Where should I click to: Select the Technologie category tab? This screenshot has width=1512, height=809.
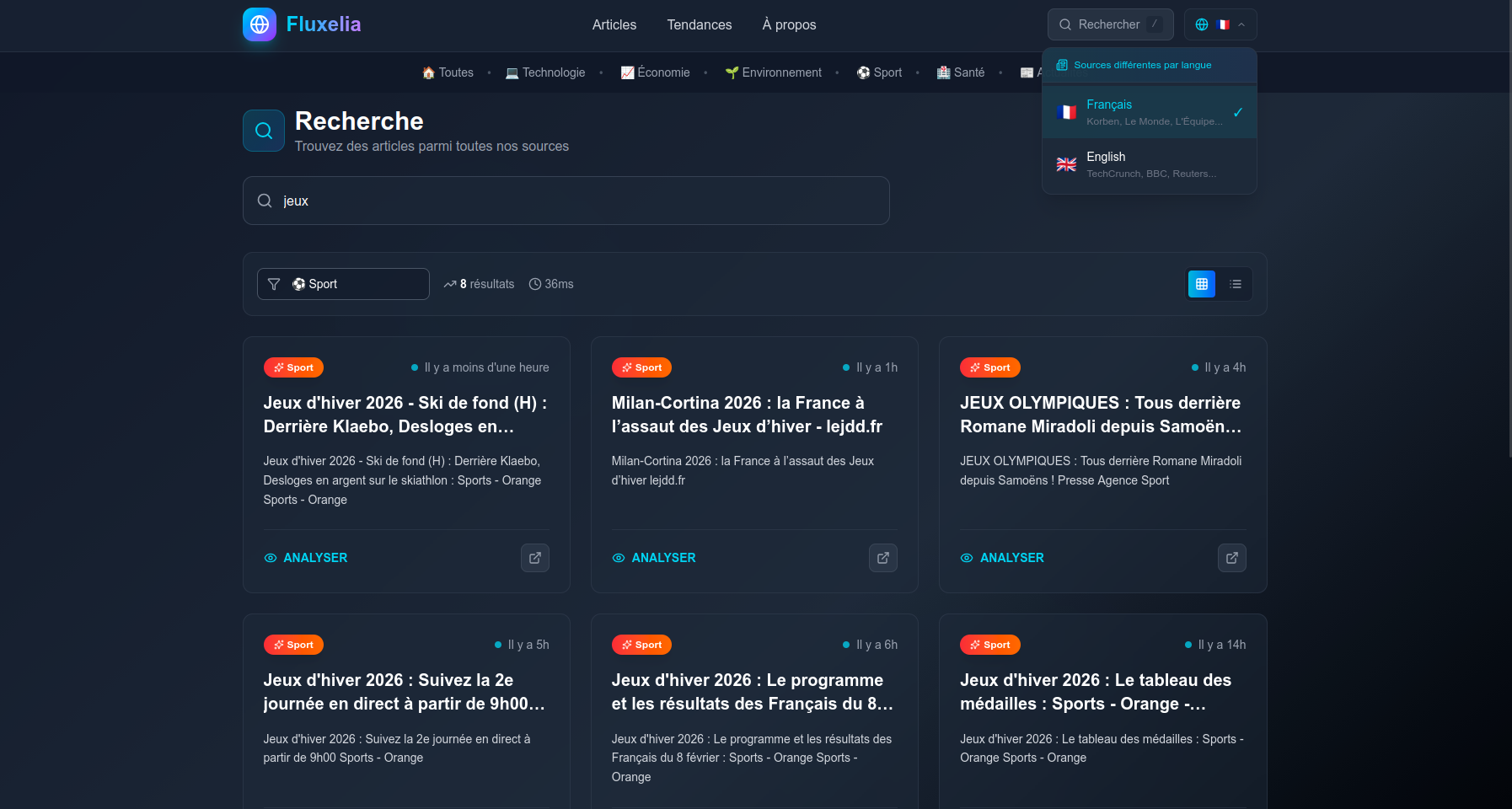545,72
